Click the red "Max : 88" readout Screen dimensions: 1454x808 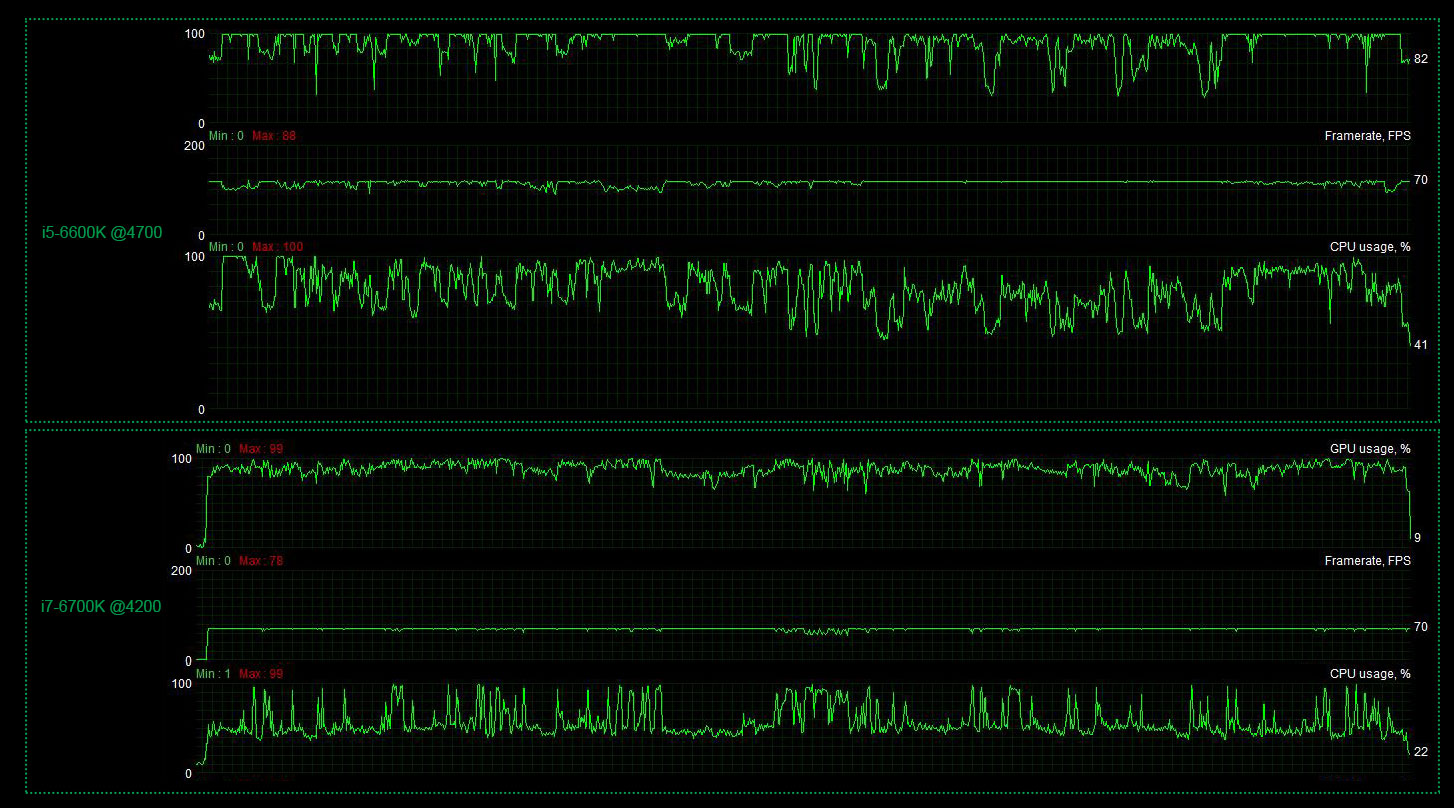click(274, 136)
